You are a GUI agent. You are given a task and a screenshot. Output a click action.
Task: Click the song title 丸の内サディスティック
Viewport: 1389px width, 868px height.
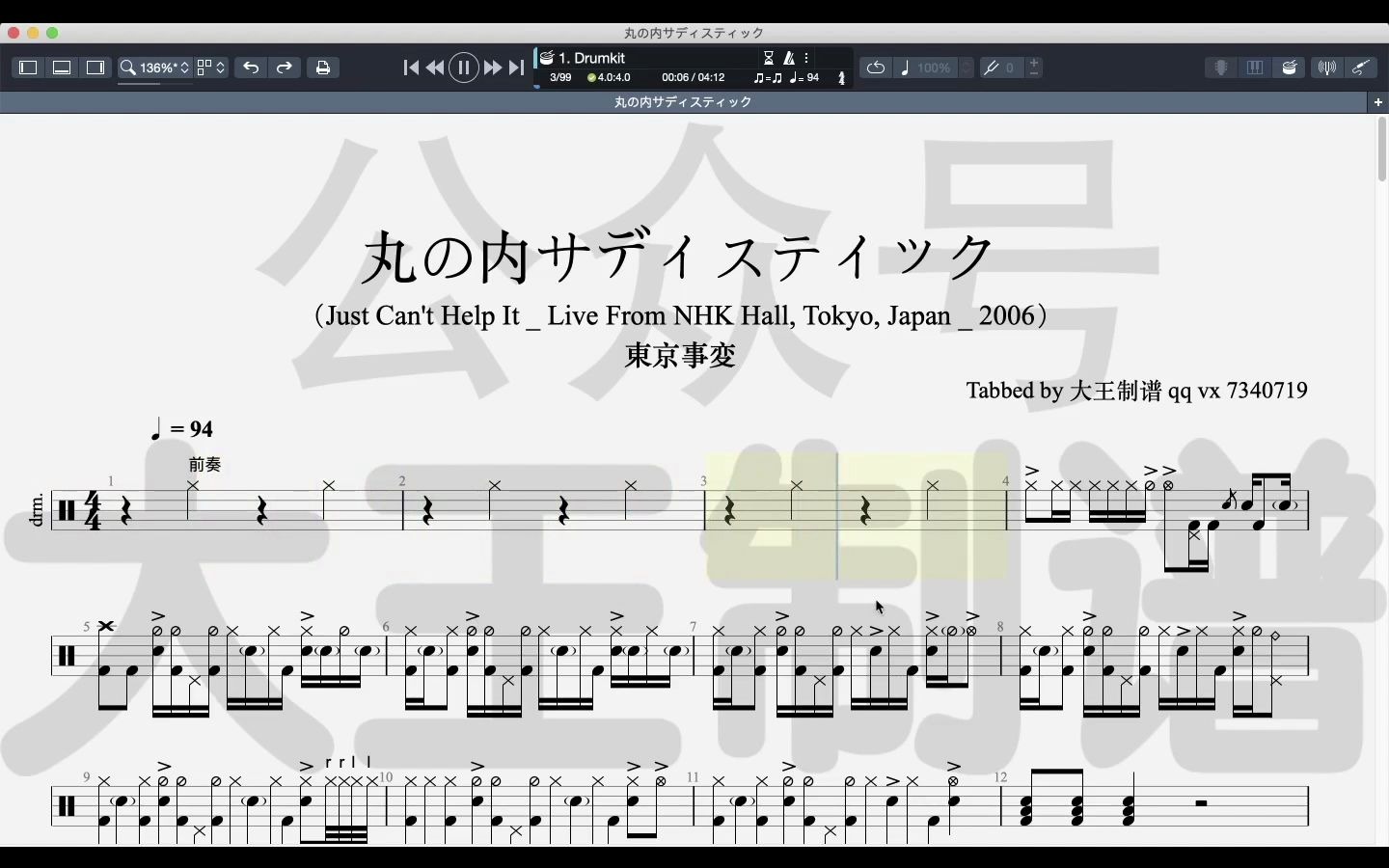[x=678, y=257]
